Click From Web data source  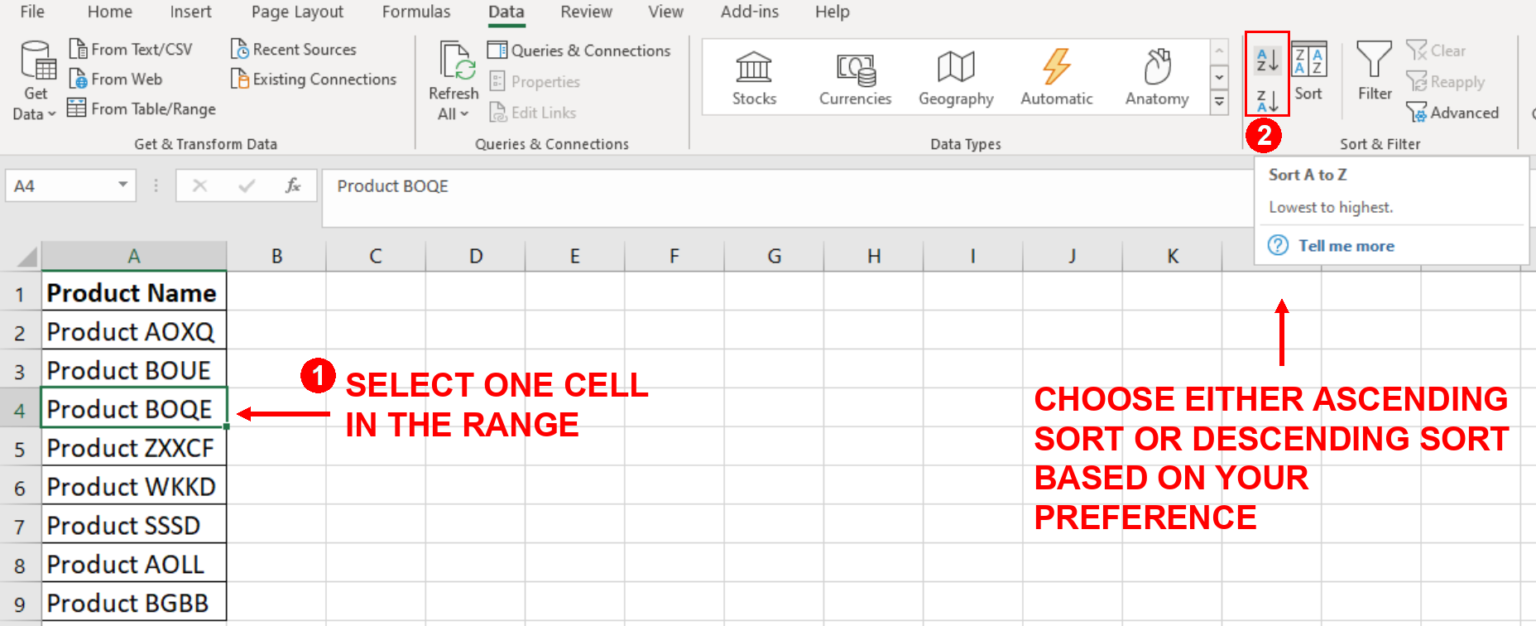tap(115, 79)
